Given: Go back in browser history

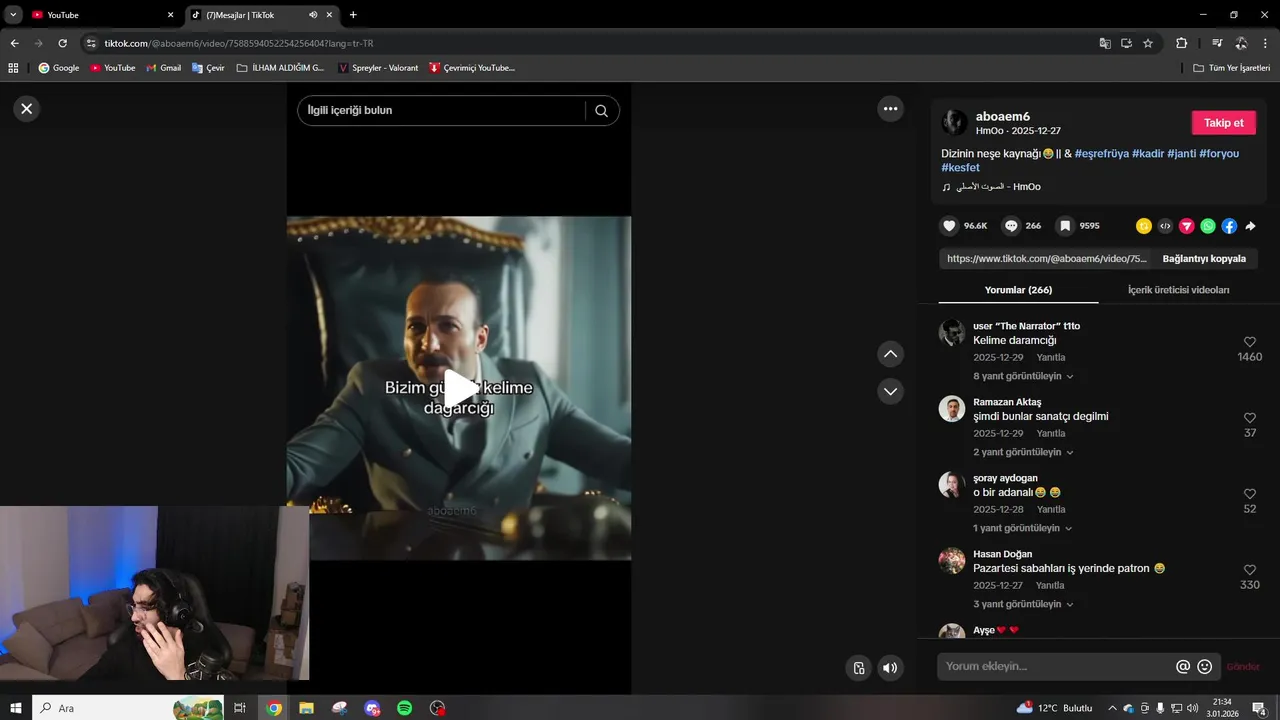Looking at the screenshot, I should click(14, 44).
